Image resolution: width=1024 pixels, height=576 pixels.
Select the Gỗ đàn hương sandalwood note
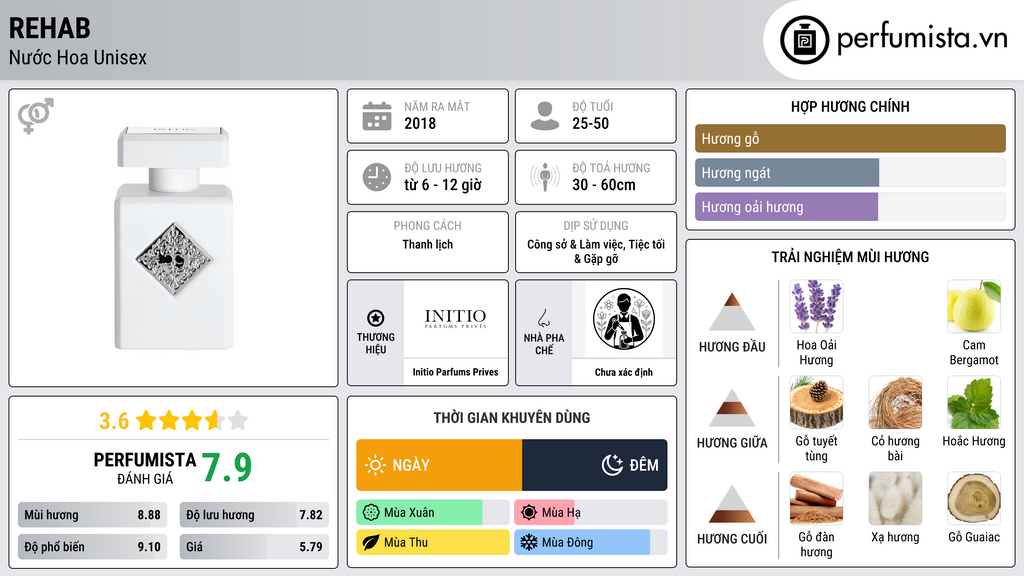816,498
